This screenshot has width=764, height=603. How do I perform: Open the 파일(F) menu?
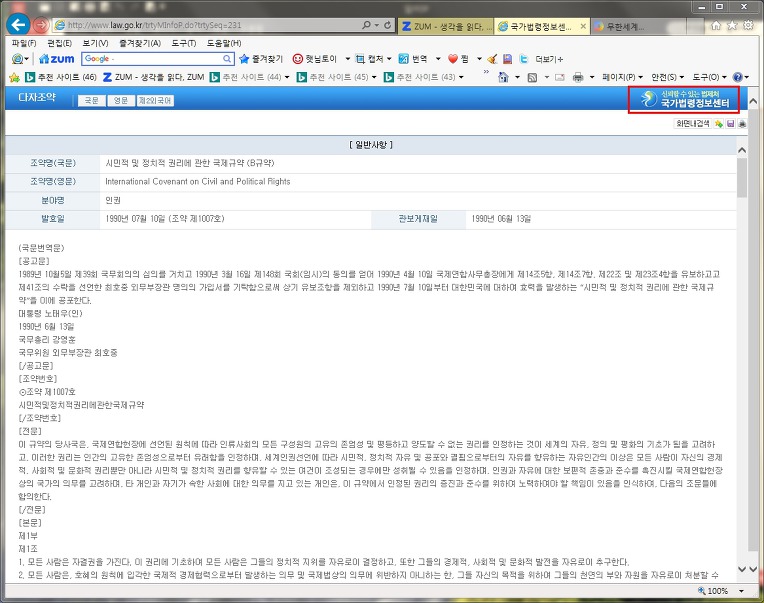24,43
